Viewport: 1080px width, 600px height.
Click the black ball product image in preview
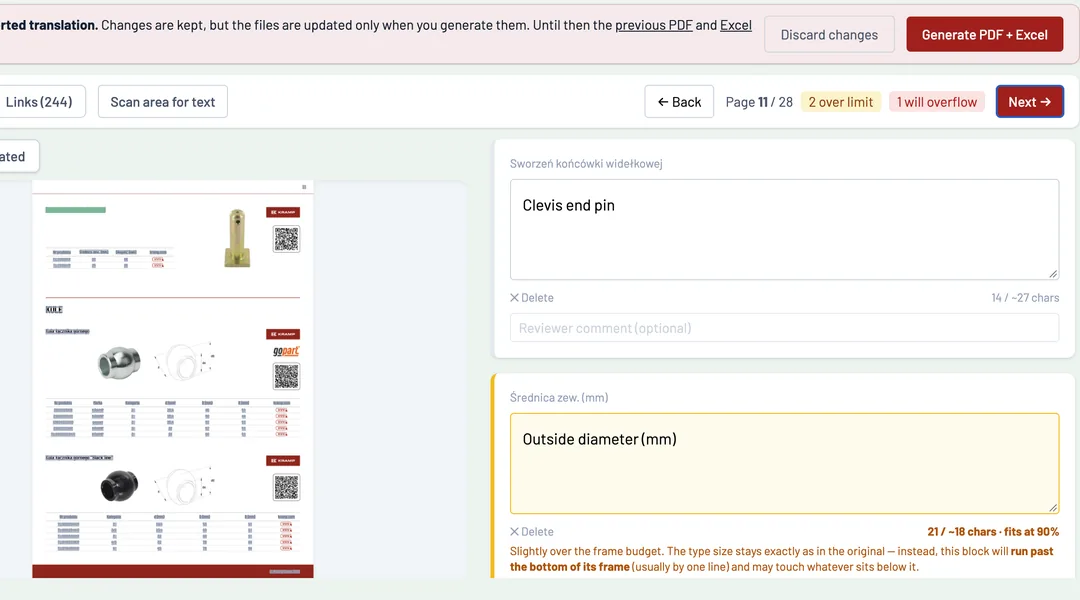pos(119,486)
